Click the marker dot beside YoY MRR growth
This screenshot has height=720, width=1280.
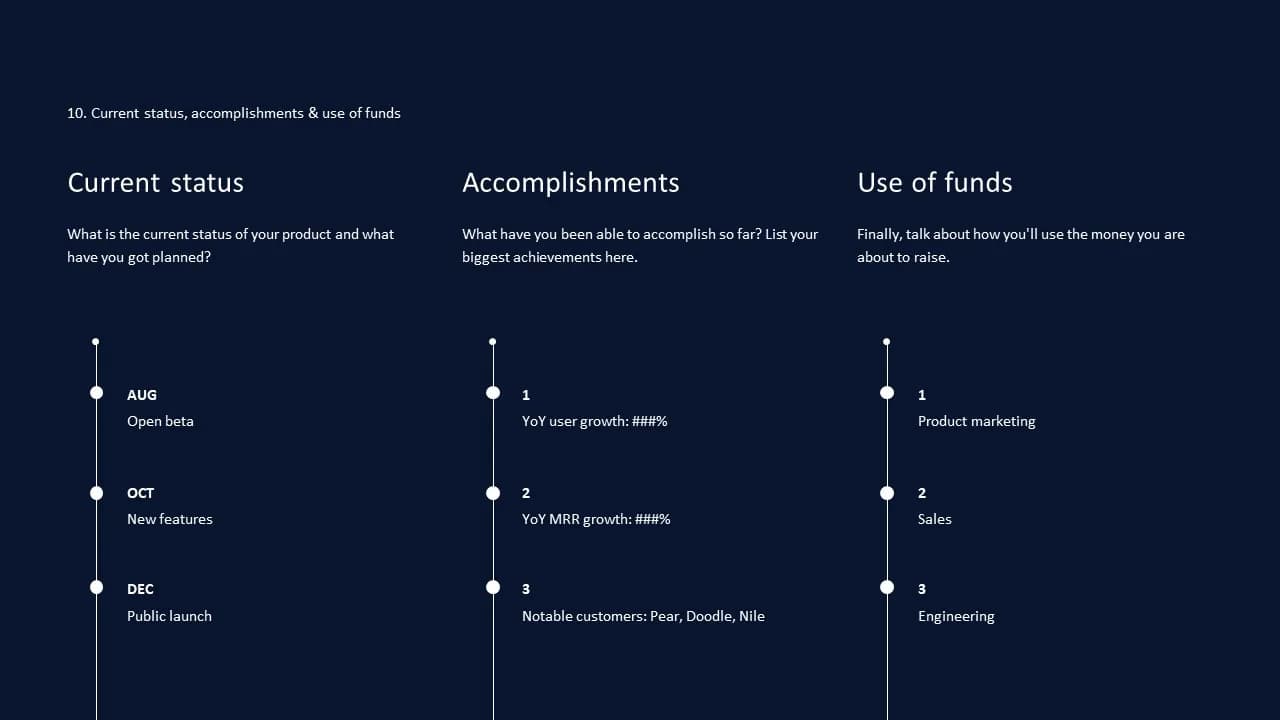[x=493, y=493]
